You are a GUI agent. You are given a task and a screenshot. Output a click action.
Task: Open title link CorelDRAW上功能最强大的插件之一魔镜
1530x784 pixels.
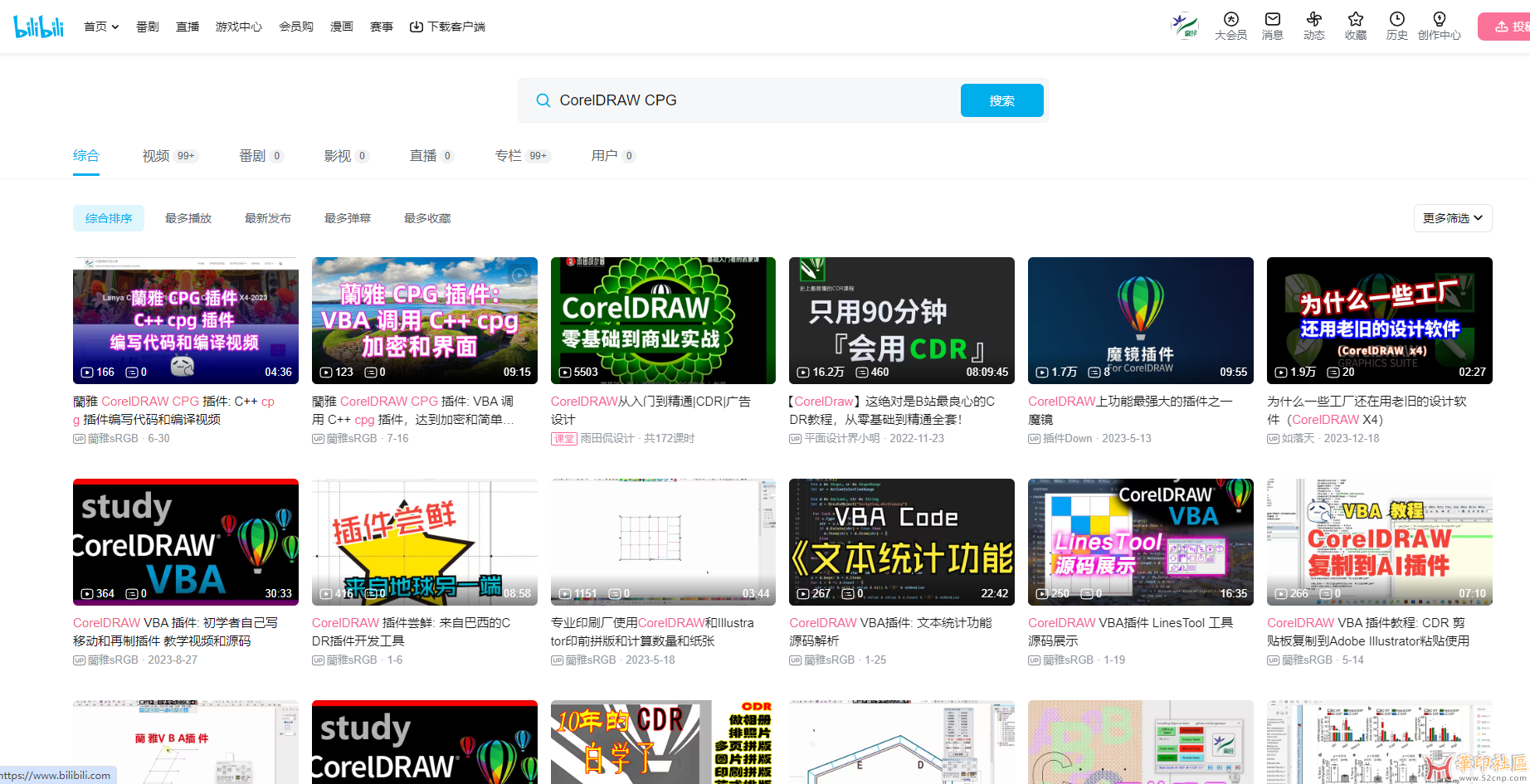click(x=1131, y=410)
